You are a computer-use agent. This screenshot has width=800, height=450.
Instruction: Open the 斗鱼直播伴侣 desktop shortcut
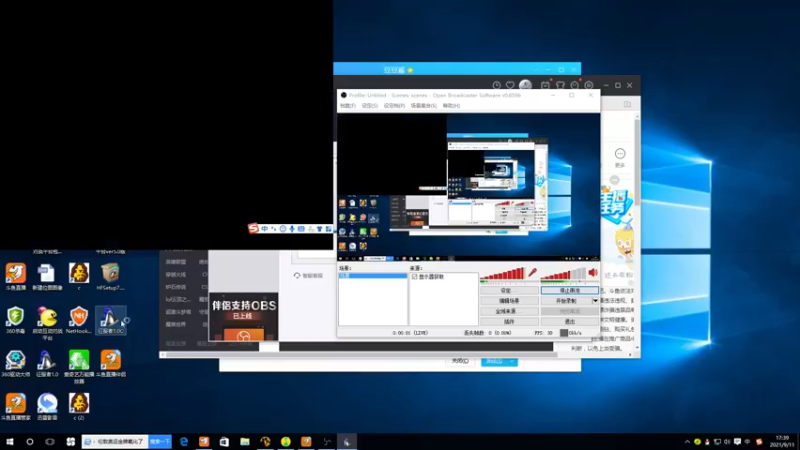[110, 363]
